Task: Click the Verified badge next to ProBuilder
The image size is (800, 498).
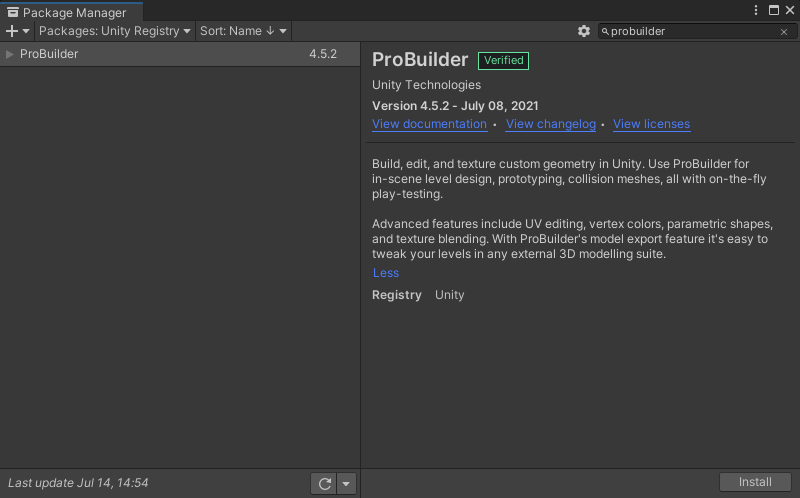Action: [503, 60]
